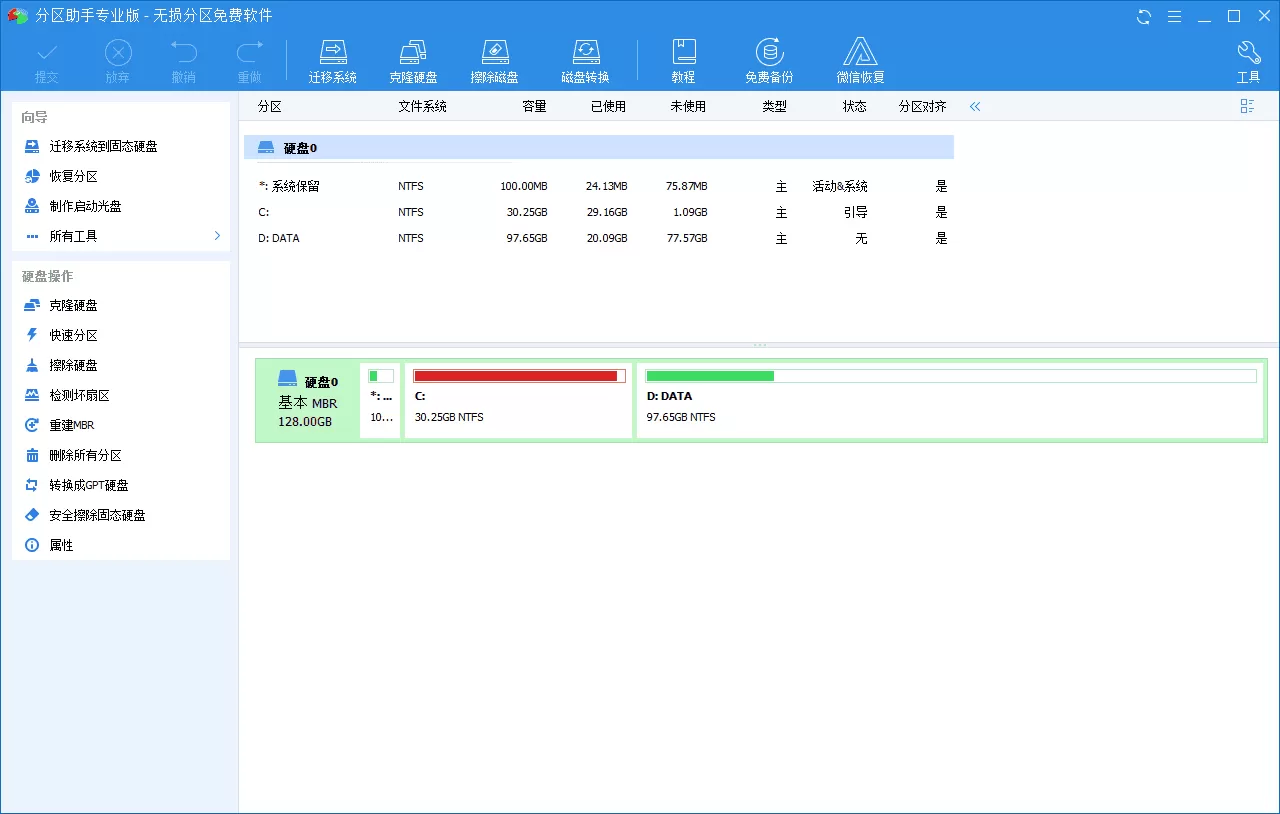1280x814 pixels.
Task: Collapse columns with the double-chevron arrow
Action: (x=975, y=106)
